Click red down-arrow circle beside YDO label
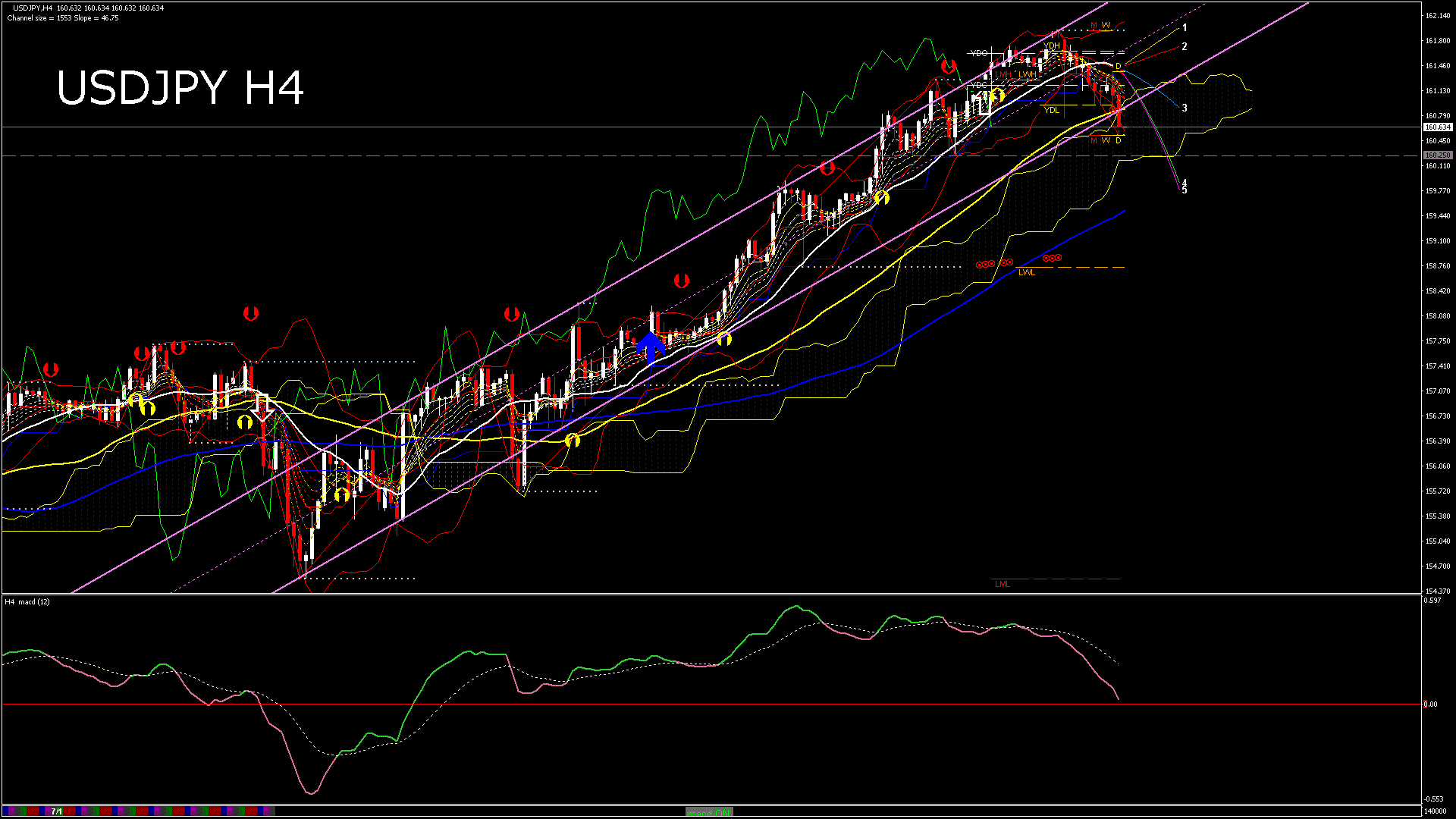Screen dimensions: 1456x819 [947, 66]
